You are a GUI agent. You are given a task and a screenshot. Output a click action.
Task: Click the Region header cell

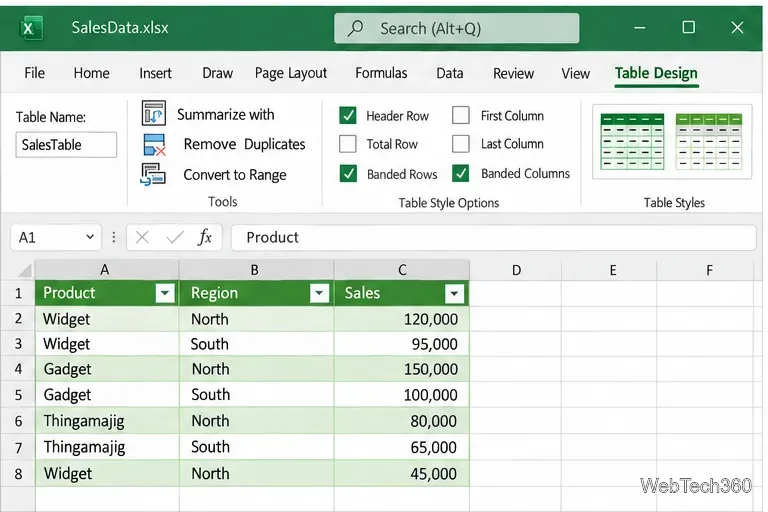[256, 293]
